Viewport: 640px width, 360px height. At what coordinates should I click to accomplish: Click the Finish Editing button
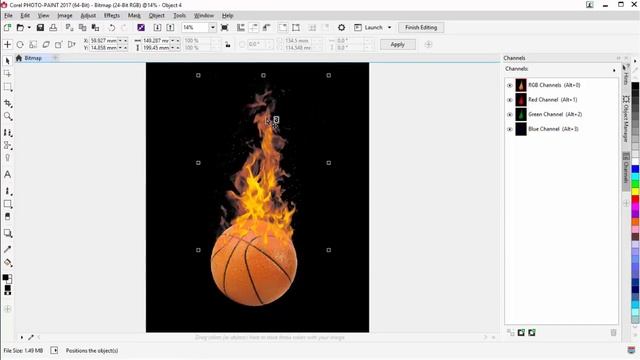coord(421,27)
